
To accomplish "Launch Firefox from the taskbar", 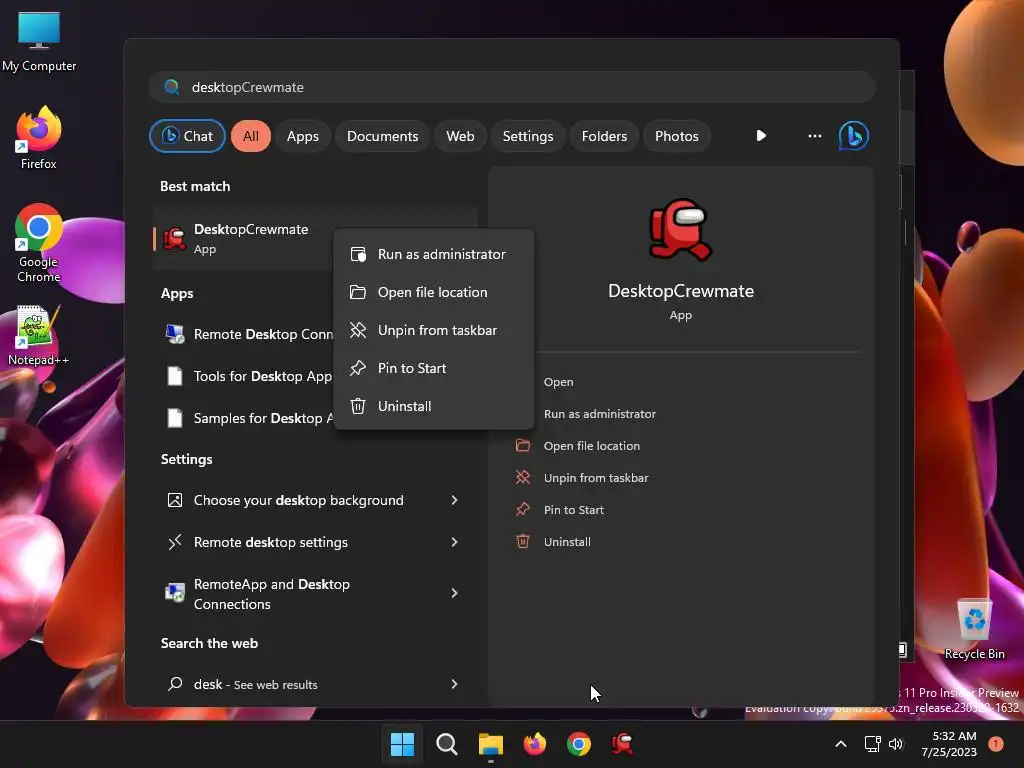I will click(x=534, y=744).
